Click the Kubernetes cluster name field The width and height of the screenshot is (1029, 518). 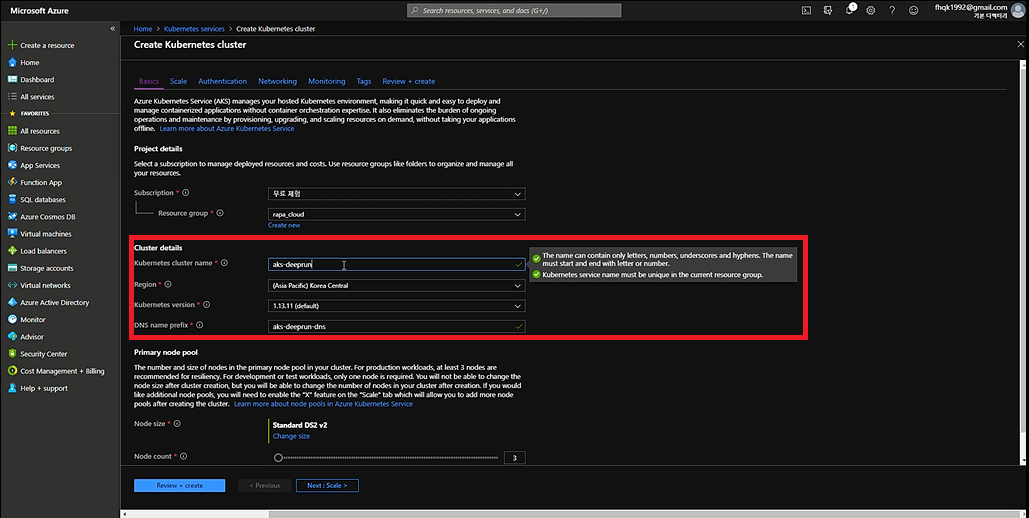pyautogui.click(x=396, y=265)
